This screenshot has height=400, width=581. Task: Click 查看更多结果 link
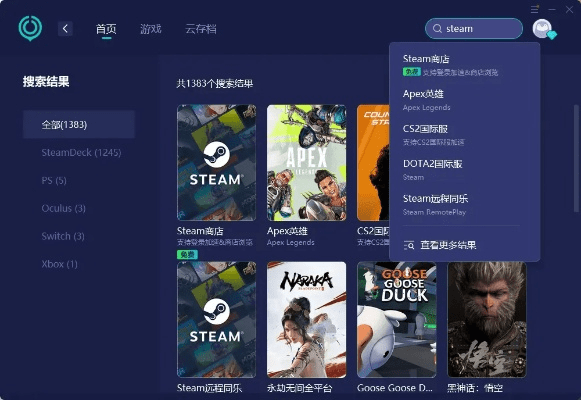[448, 245]
